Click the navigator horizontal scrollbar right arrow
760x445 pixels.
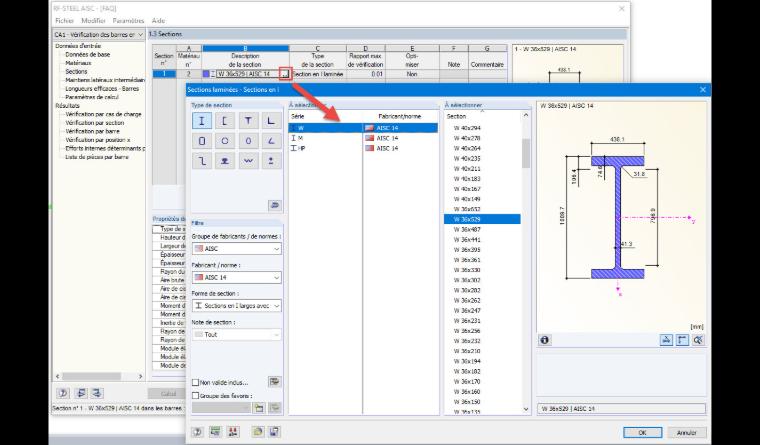[141, 376]
